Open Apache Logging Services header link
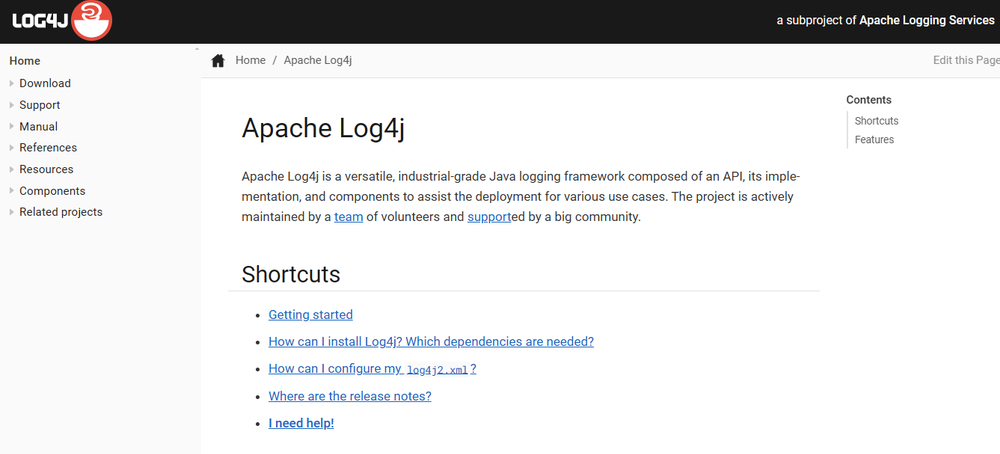The width and height of the screenshot is (1000, 454). (927, 20)
